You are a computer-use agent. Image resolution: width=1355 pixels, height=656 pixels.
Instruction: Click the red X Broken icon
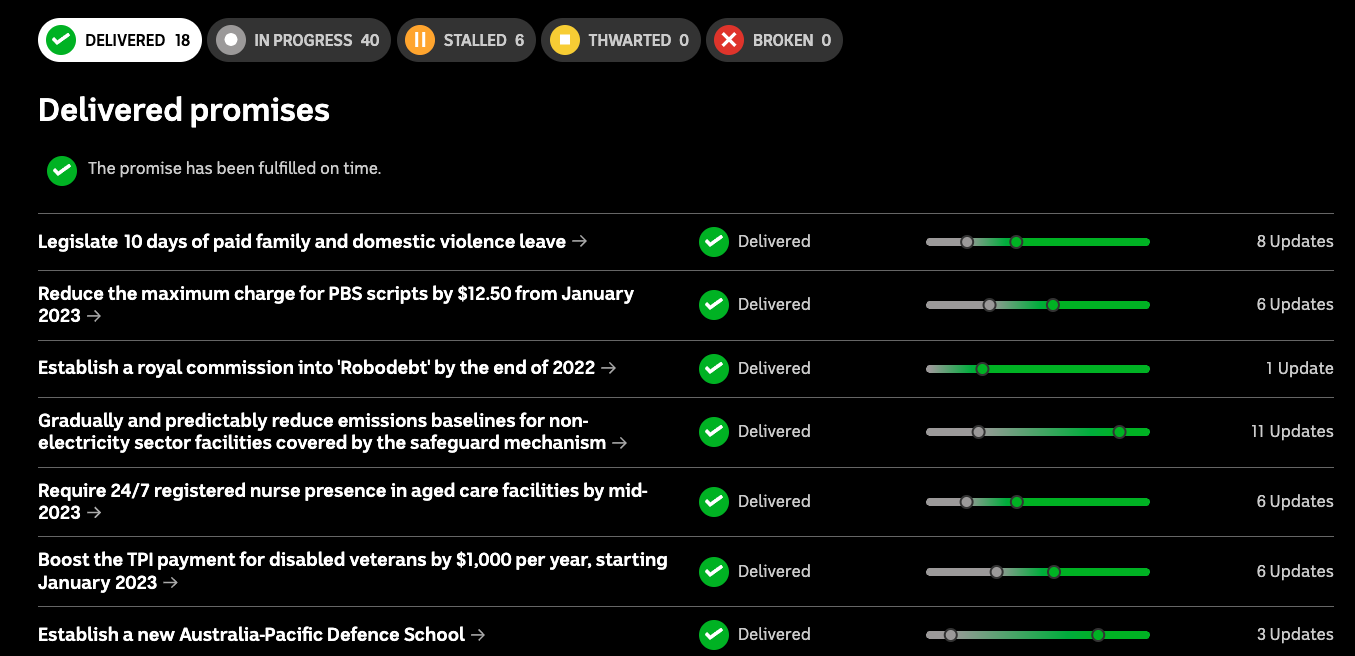729,40
